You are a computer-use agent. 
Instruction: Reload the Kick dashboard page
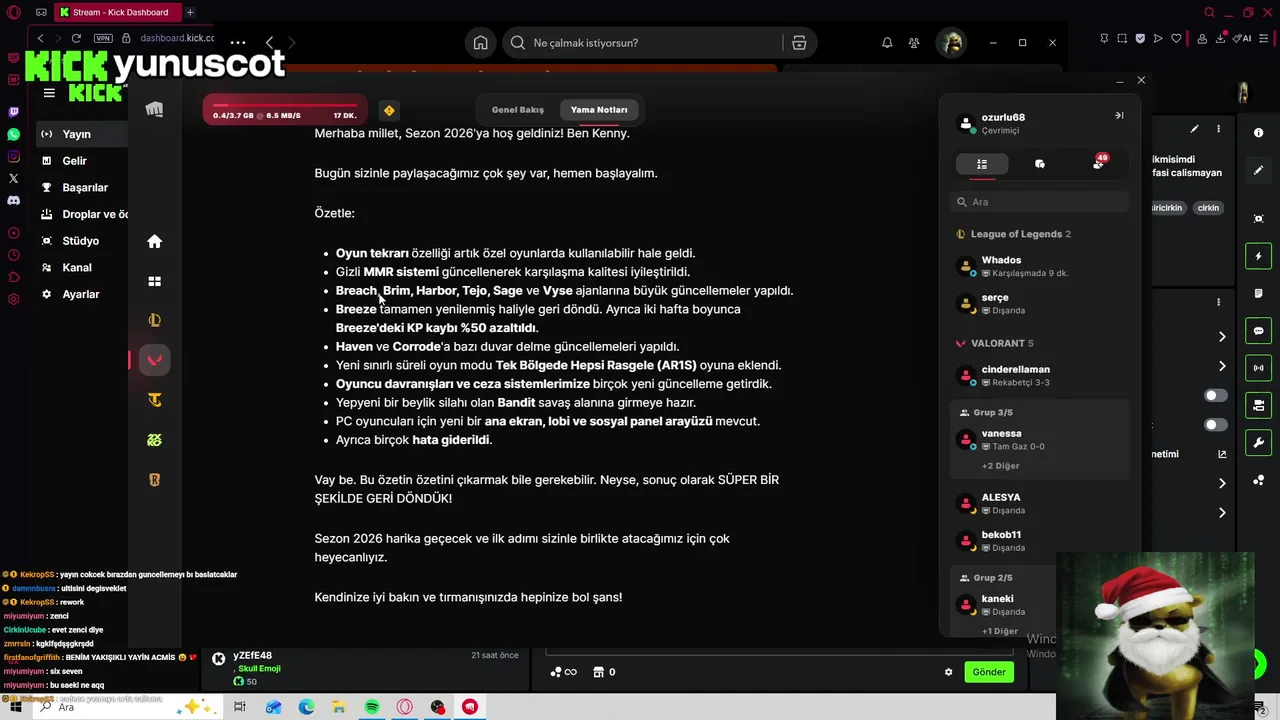pyautogui.click(x=76, y=38)
